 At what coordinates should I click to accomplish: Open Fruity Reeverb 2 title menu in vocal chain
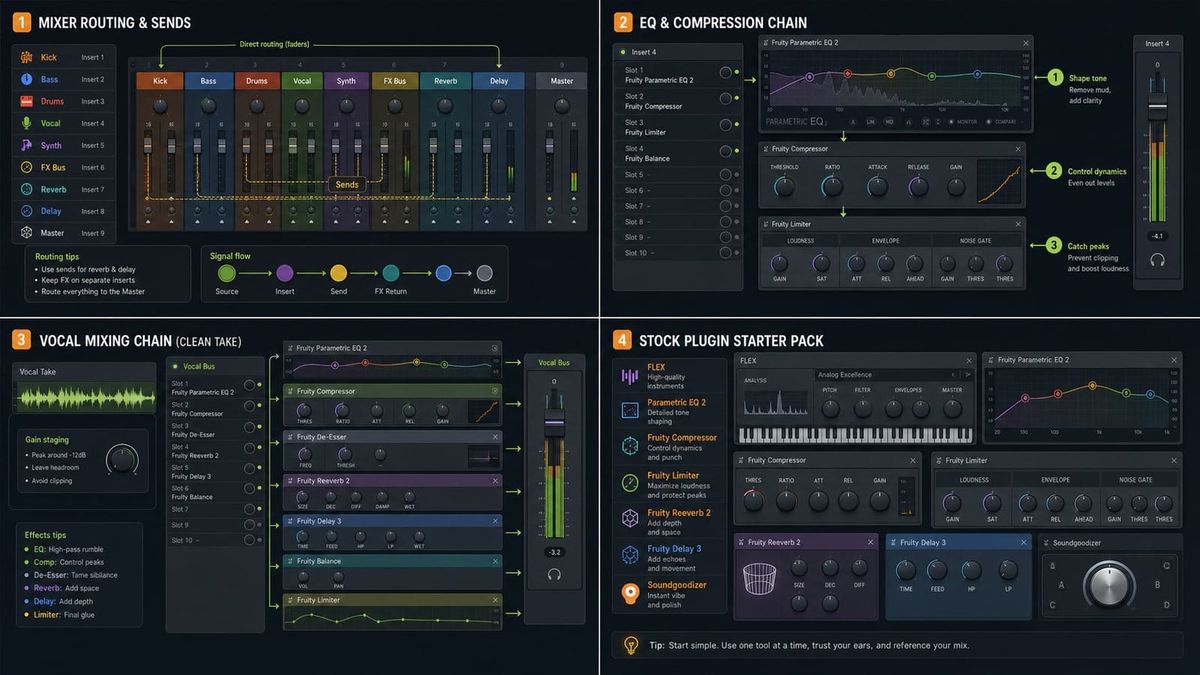click(x=290, y=480)
